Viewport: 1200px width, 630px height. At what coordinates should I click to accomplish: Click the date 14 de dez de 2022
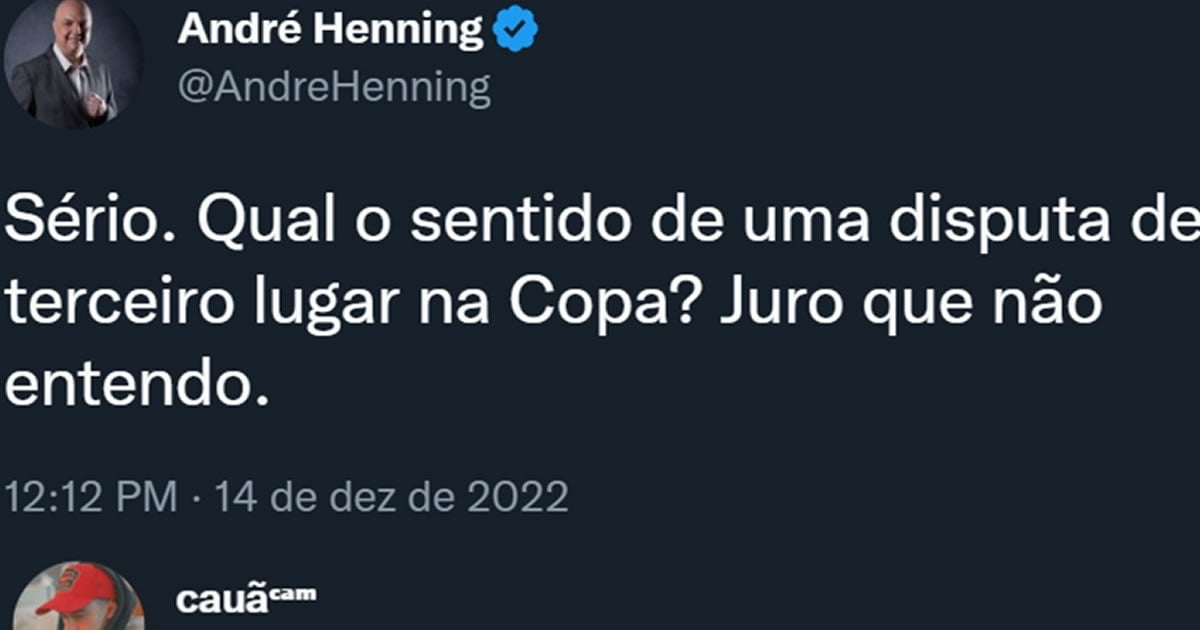tap(392, 497)
